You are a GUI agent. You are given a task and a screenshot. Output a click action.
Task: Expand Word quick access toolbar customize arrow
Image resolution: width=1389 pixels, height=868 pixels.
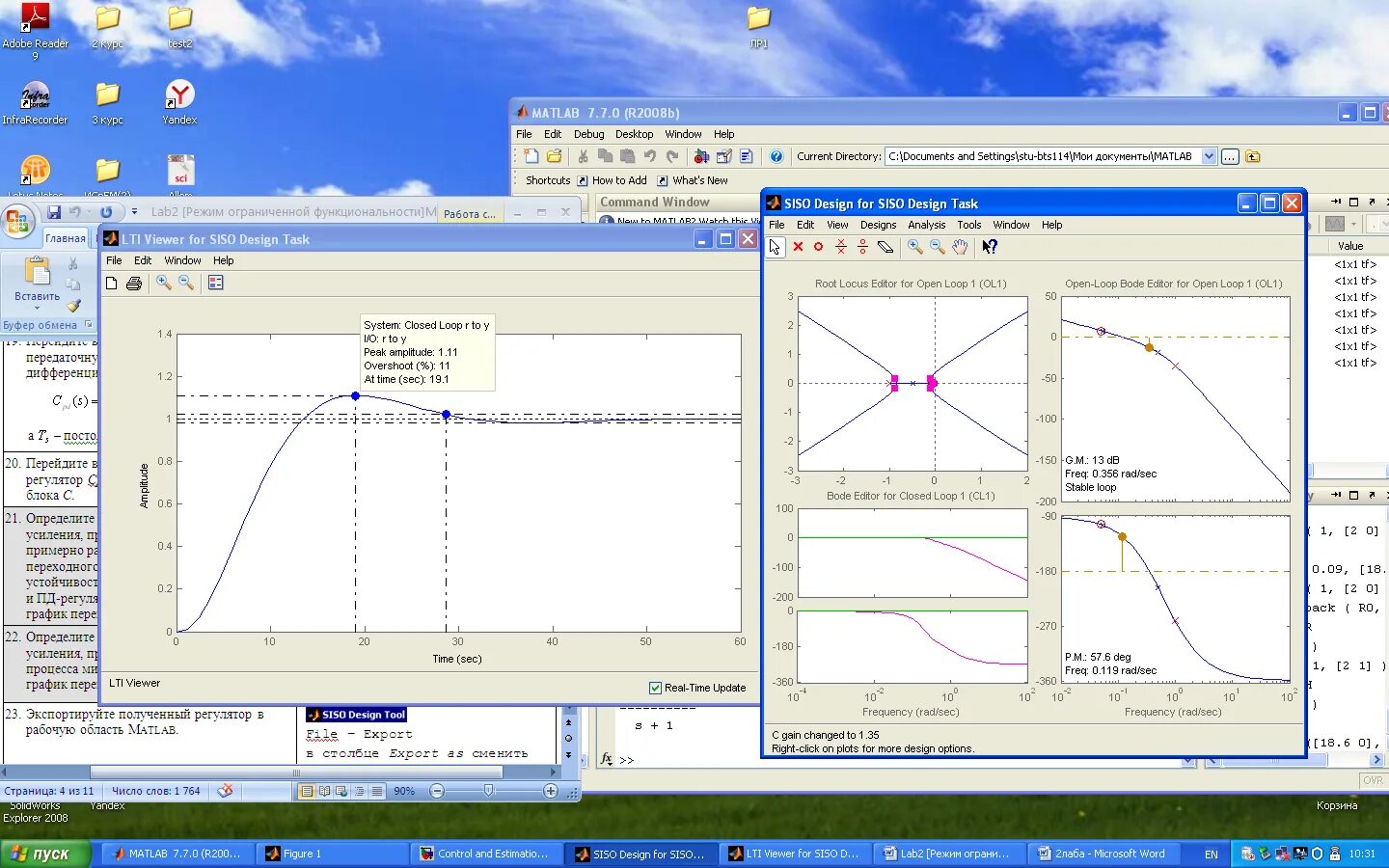coord(134,212)
